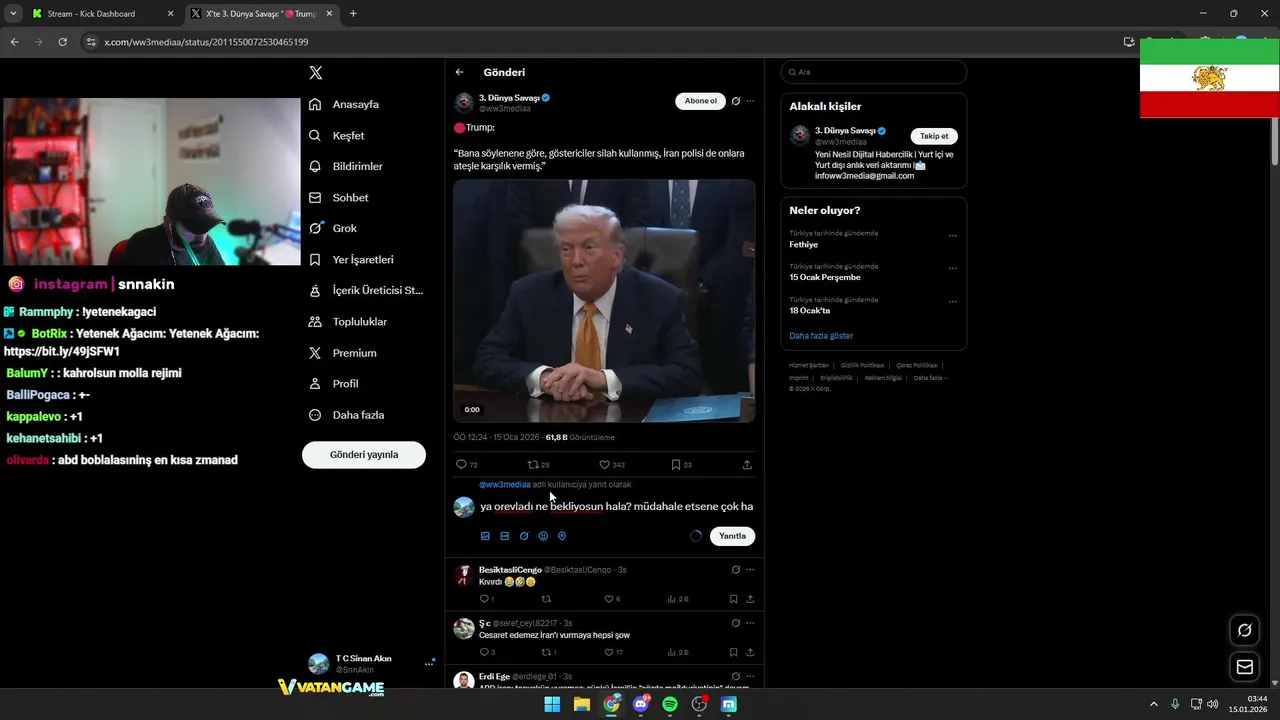The width and height of the screenshot is (1280, 720).
Task: Open BesiktasliCengo reply's three-dot menu
Action: 750,570
